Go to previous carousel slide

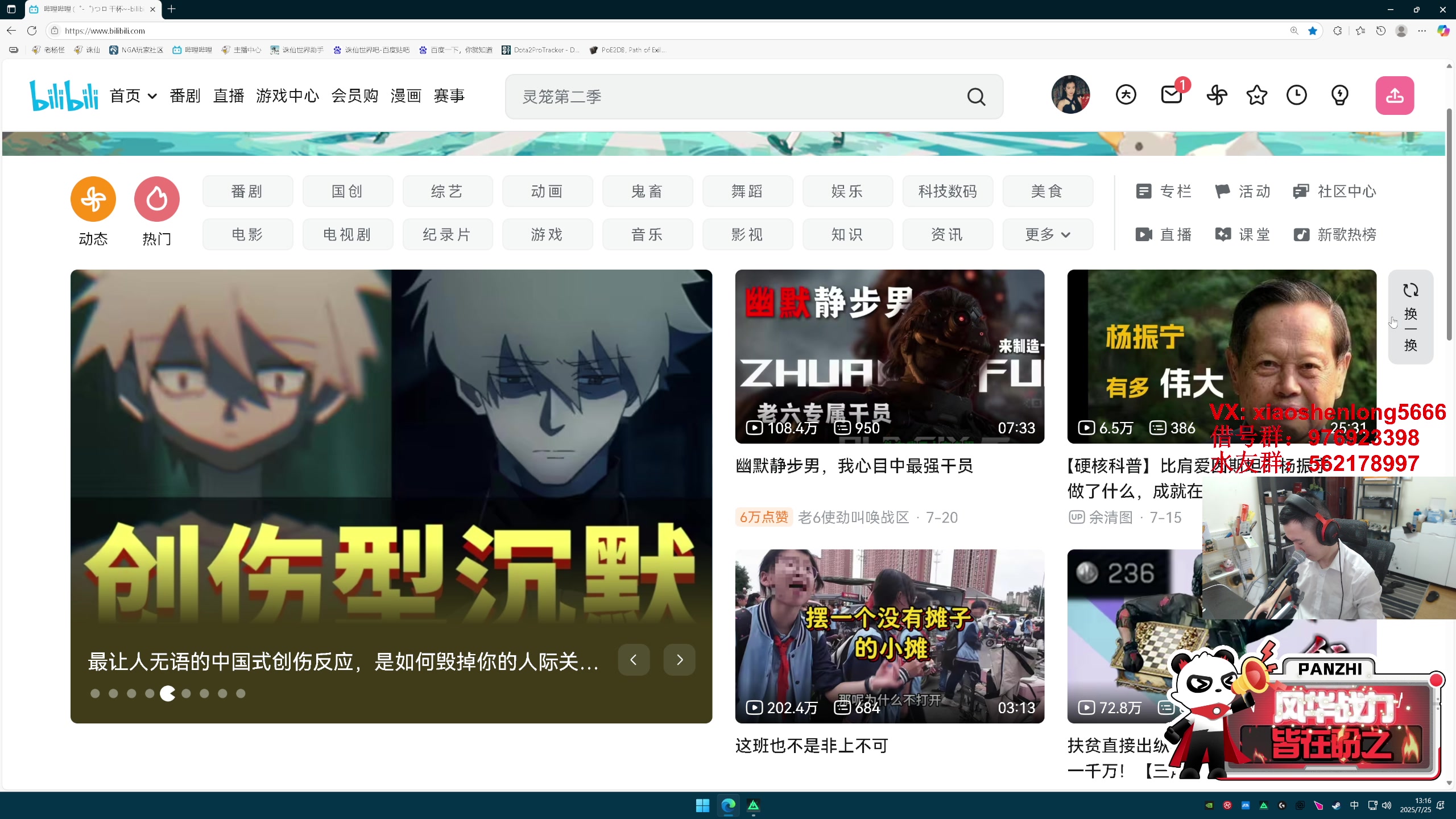click(634, 660)
